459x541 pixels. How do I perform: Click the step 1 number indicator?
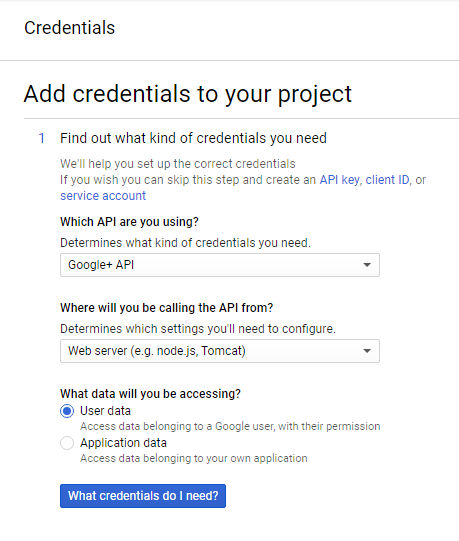(x=41, y=138)
